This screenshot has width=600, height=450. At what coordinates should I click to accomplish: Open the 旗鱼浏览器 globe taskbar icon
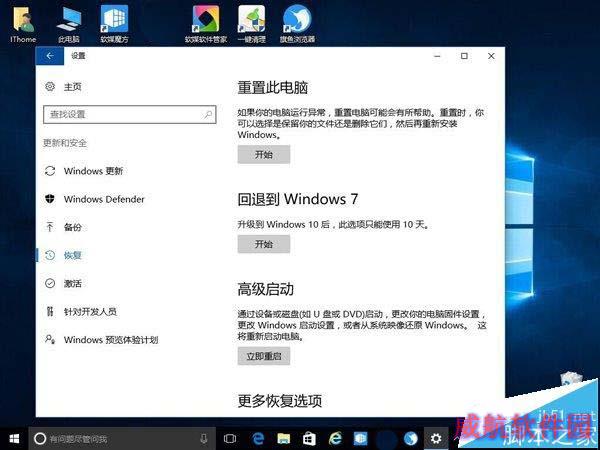(x=411, y=439)
